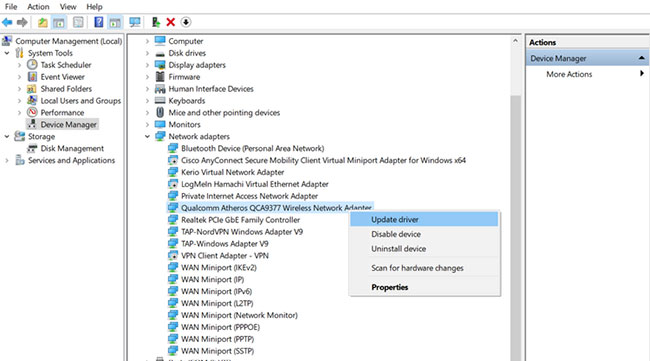Click the red X uninstall device icon
This screenshot has height=361, width=650.
pyautogui.click(x=170, y=22)
